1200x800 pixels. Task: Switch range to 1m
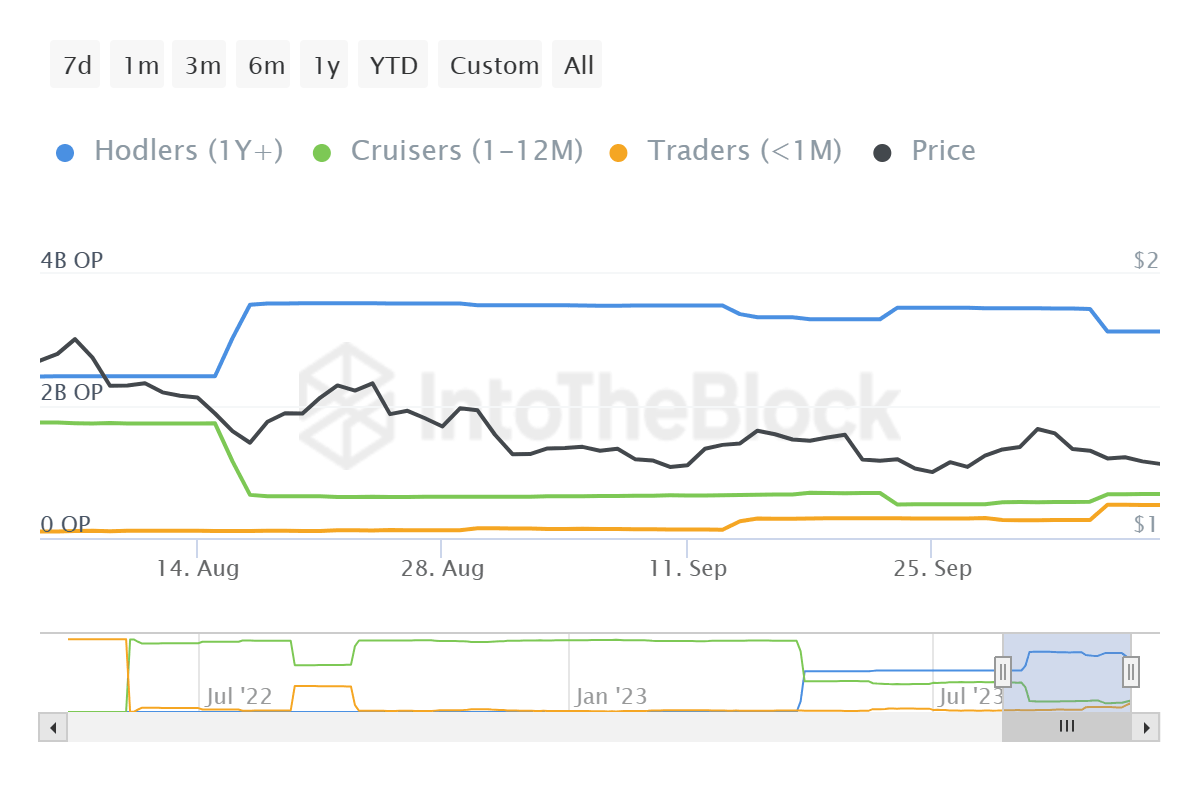pos(140,66)
